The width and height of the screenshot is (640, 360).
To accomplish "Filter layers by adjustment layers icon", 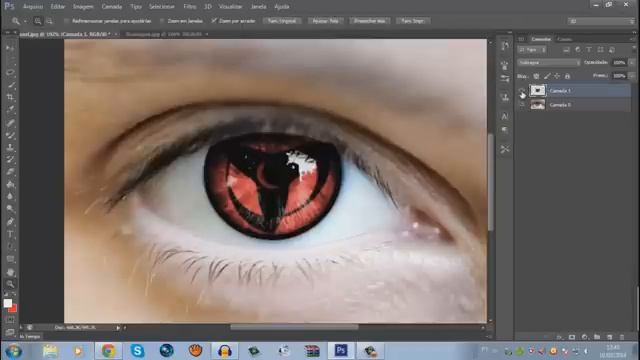I will pos(578,50).
